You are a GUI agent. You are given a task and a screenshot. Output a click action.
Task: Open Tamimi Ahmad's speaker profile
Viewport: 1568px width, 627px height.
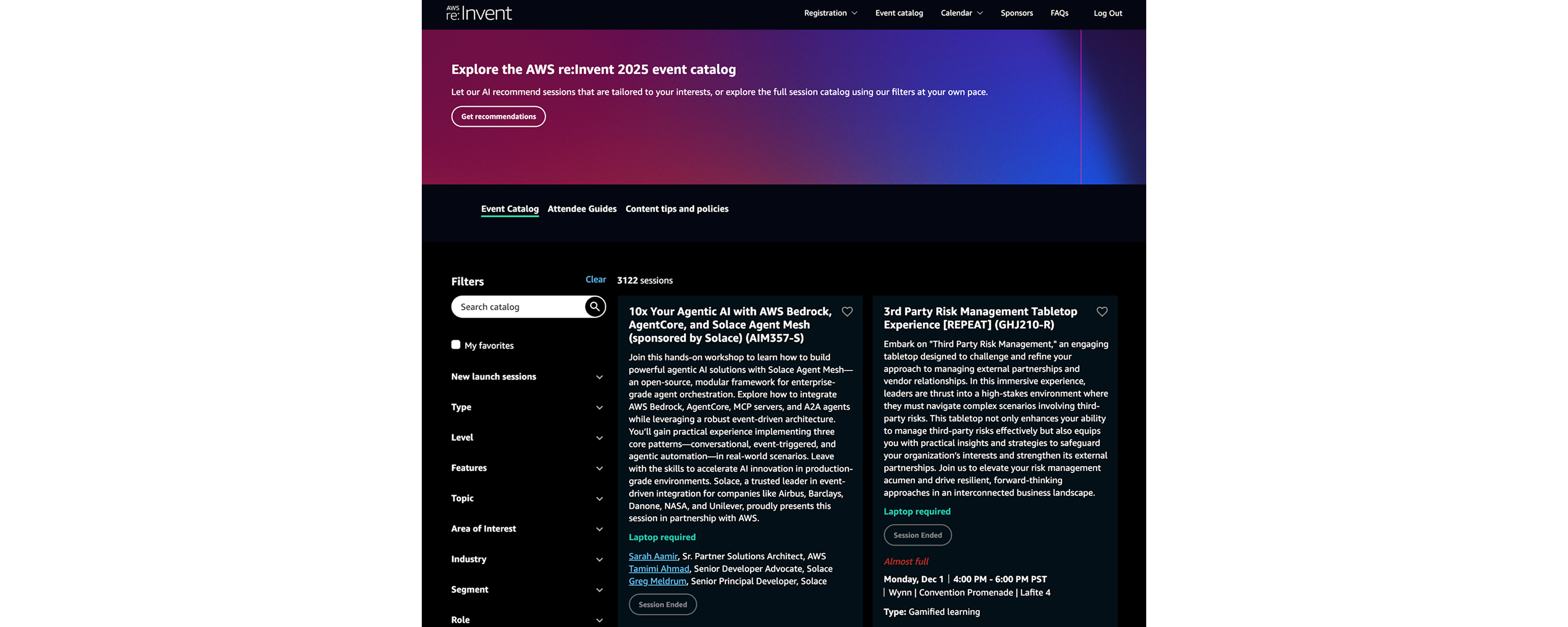(x=659, y=568)
